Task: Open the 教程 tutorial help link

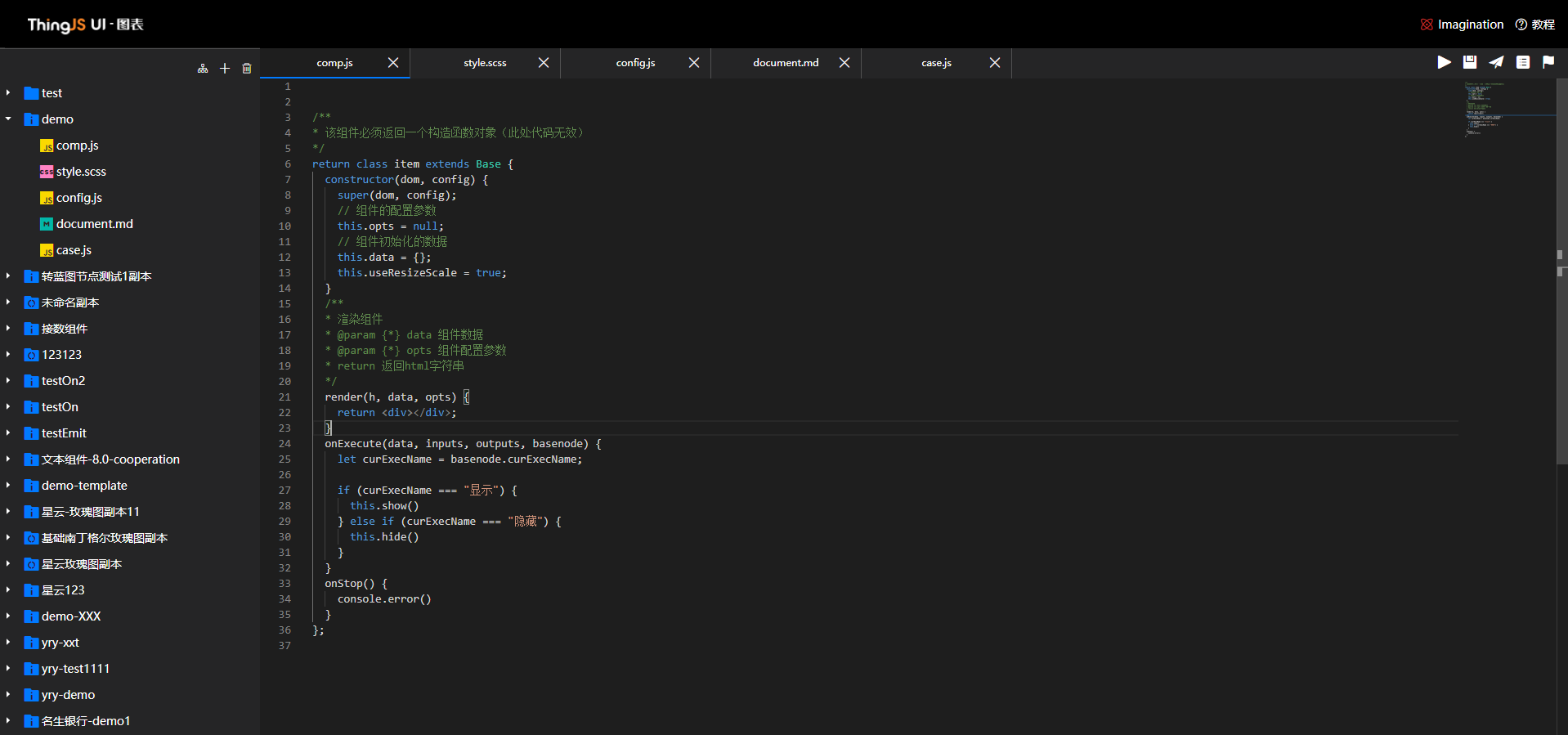Action: 1535,25
